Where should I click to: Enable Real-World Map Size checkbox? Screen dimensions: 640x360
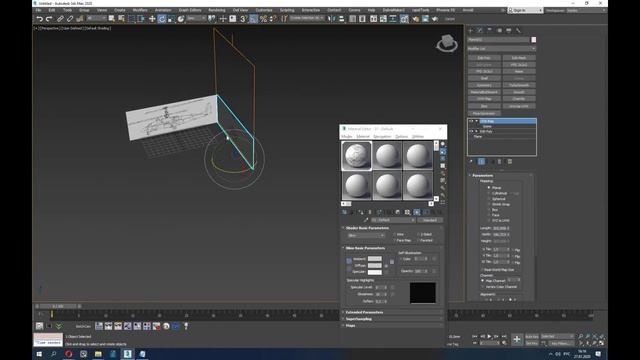[x=482, y=270]
